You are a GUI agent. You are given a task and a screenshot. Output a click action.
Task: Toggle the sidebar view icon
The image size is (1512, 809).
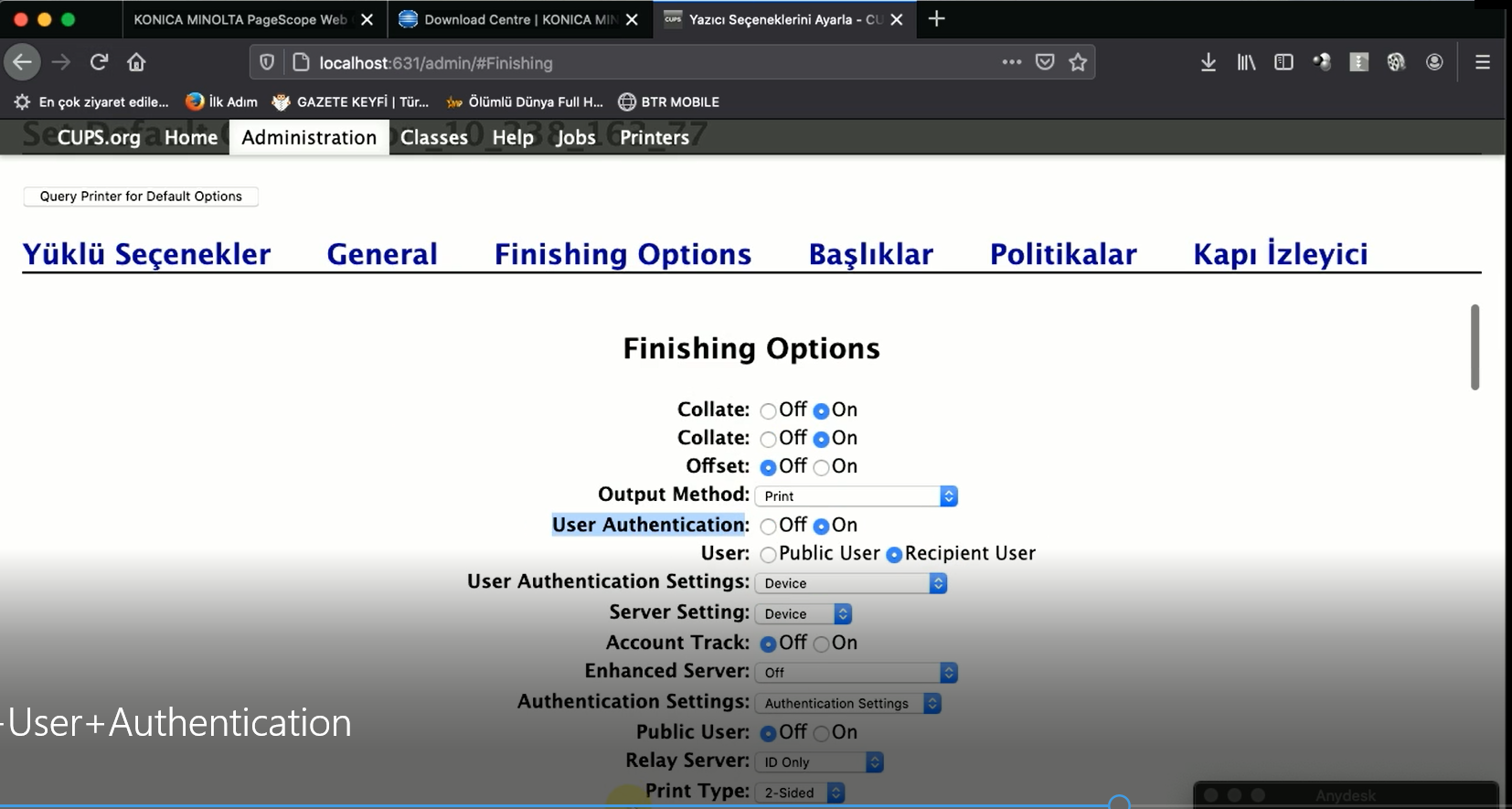[x=1283, y=62]
